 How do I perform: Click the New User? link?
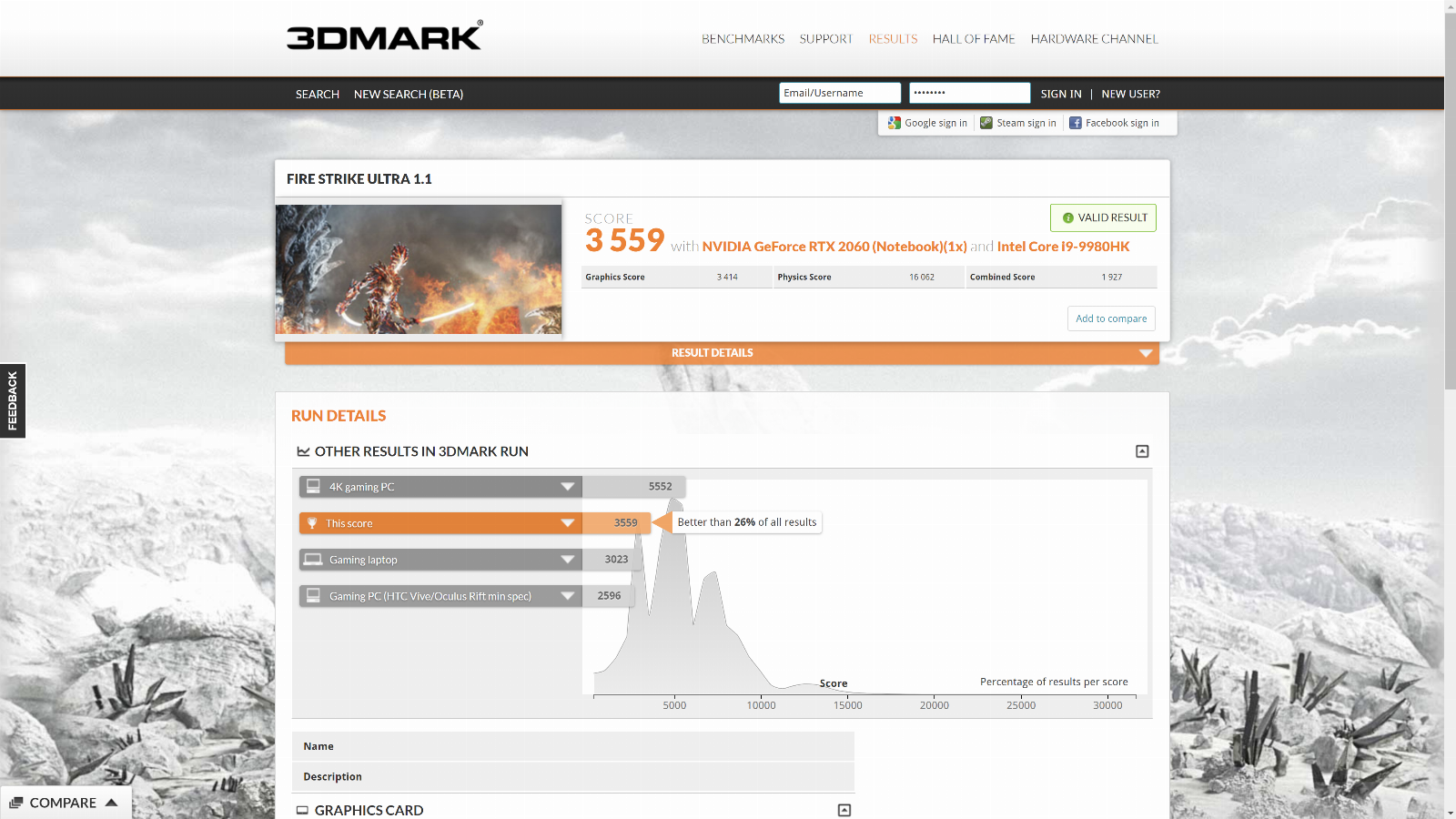(x=1131, y=94)
